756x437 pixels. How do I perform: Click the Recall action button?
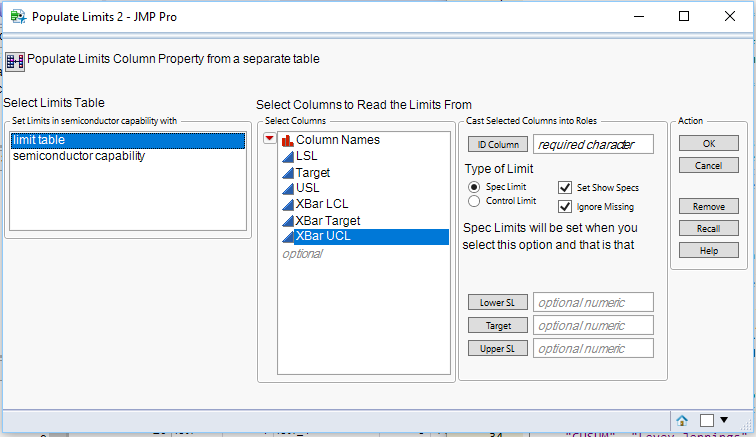(x=709, y=229)
